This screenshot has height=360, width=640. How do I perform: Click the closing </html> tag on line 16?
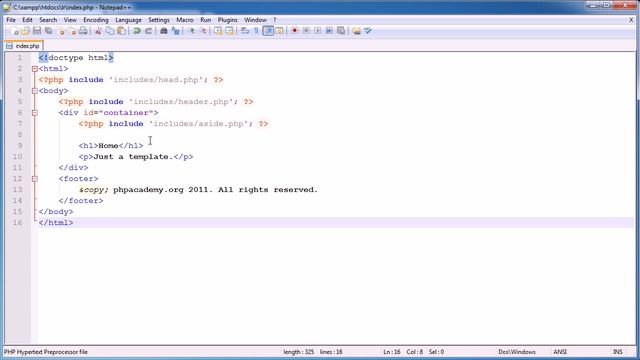(x=56, y=223)
